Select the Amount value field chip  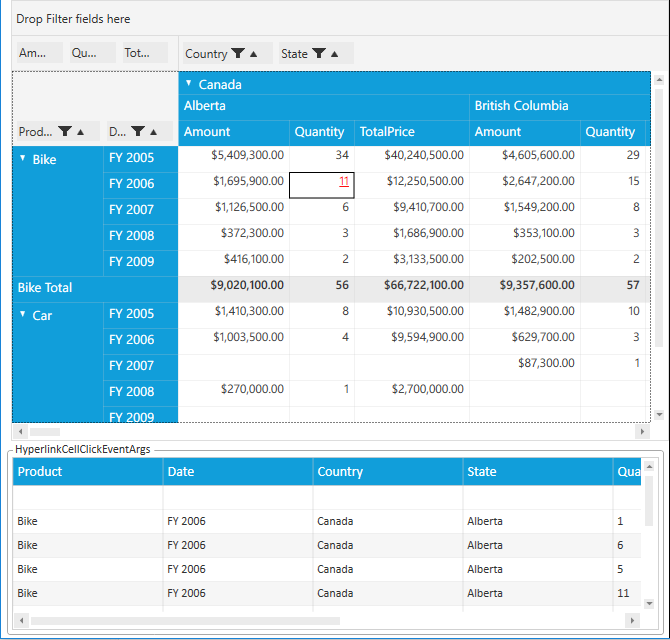37,54
